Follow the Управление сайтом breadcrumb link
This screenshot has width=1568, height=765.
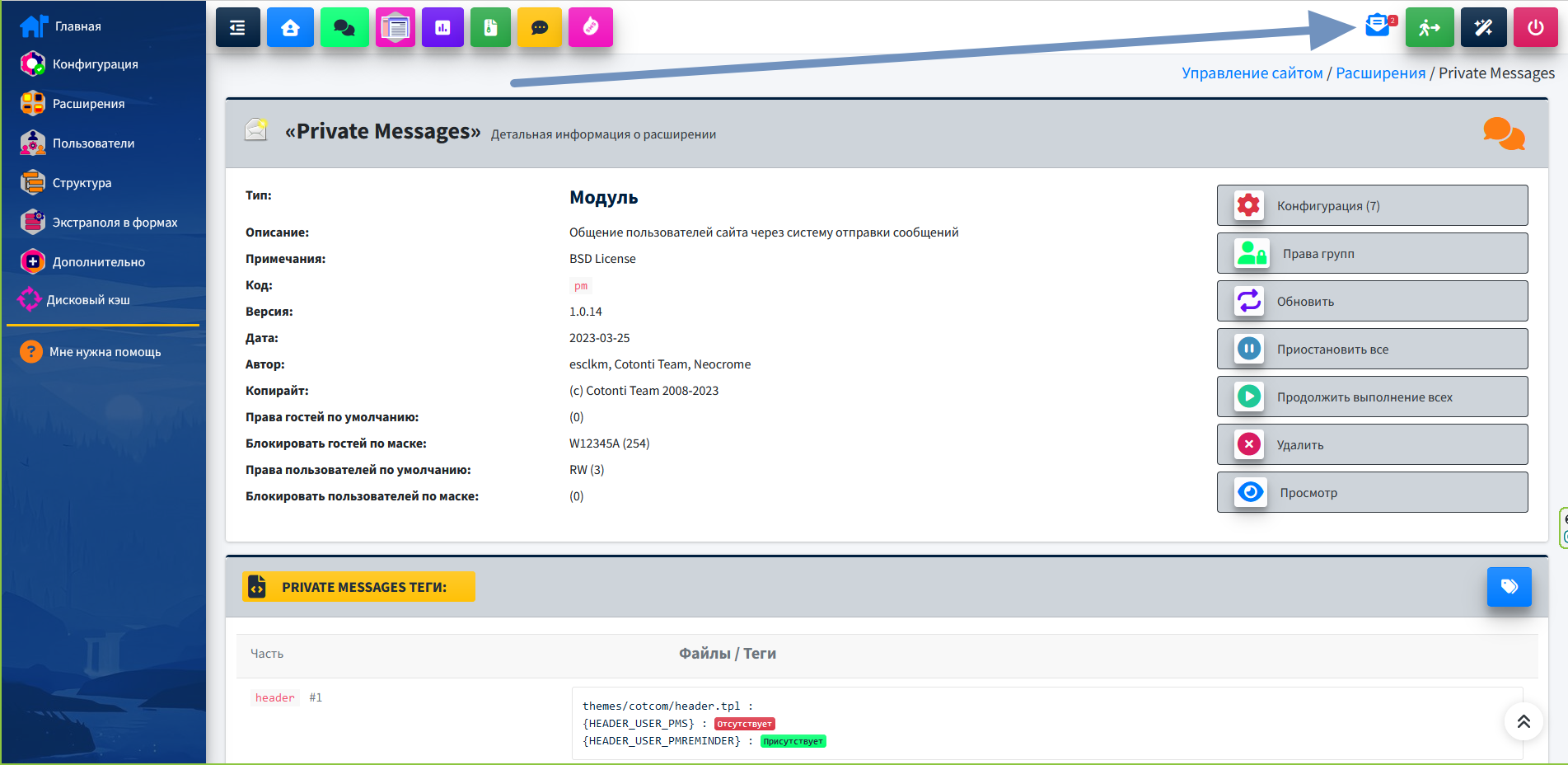point(1252,73)
